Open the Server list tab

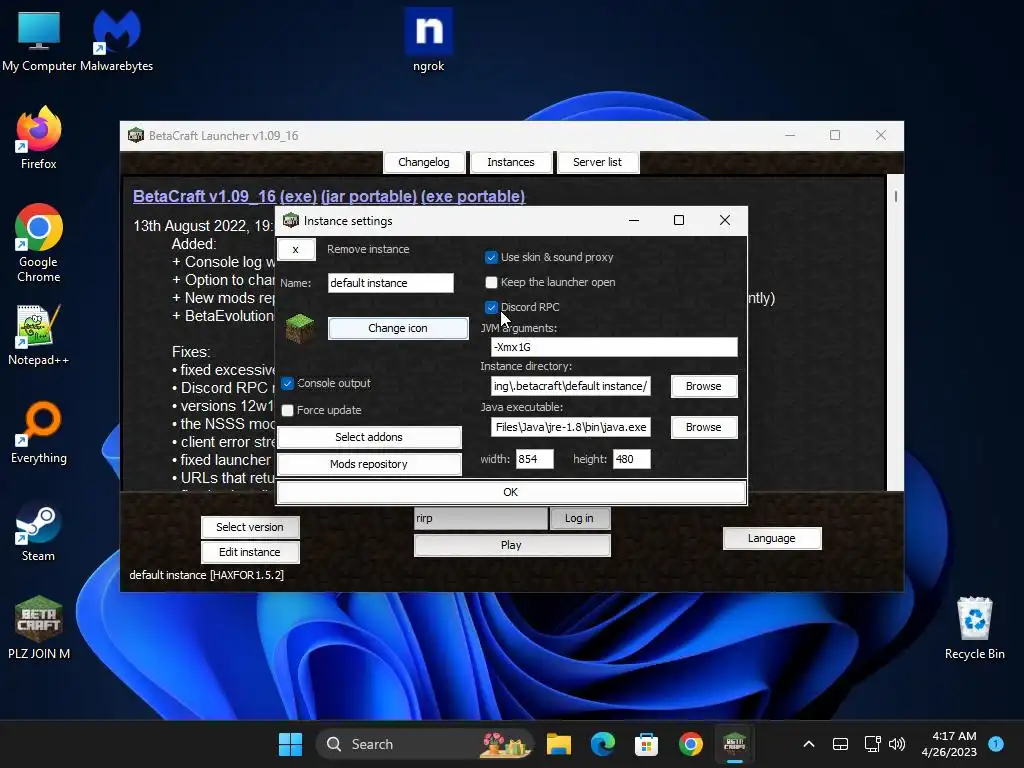point(598,162)
